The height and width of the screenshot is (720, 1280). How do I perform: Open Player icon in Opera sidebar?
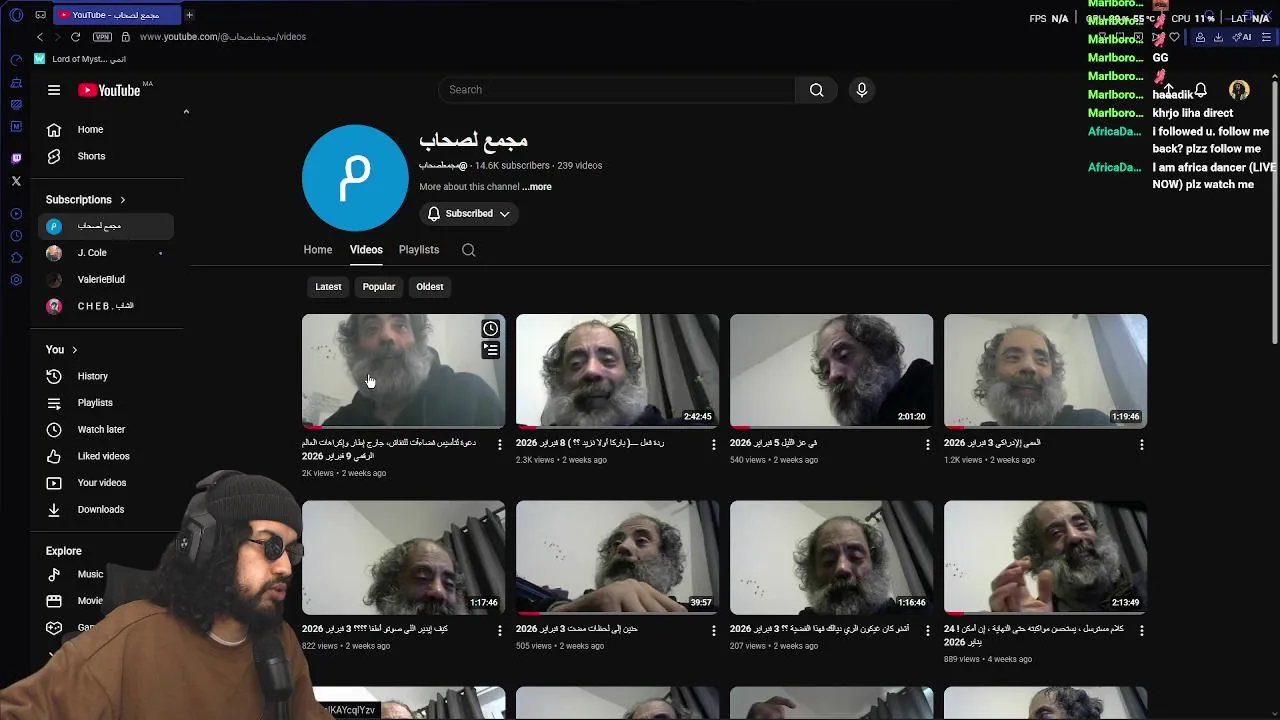[16, 214]
